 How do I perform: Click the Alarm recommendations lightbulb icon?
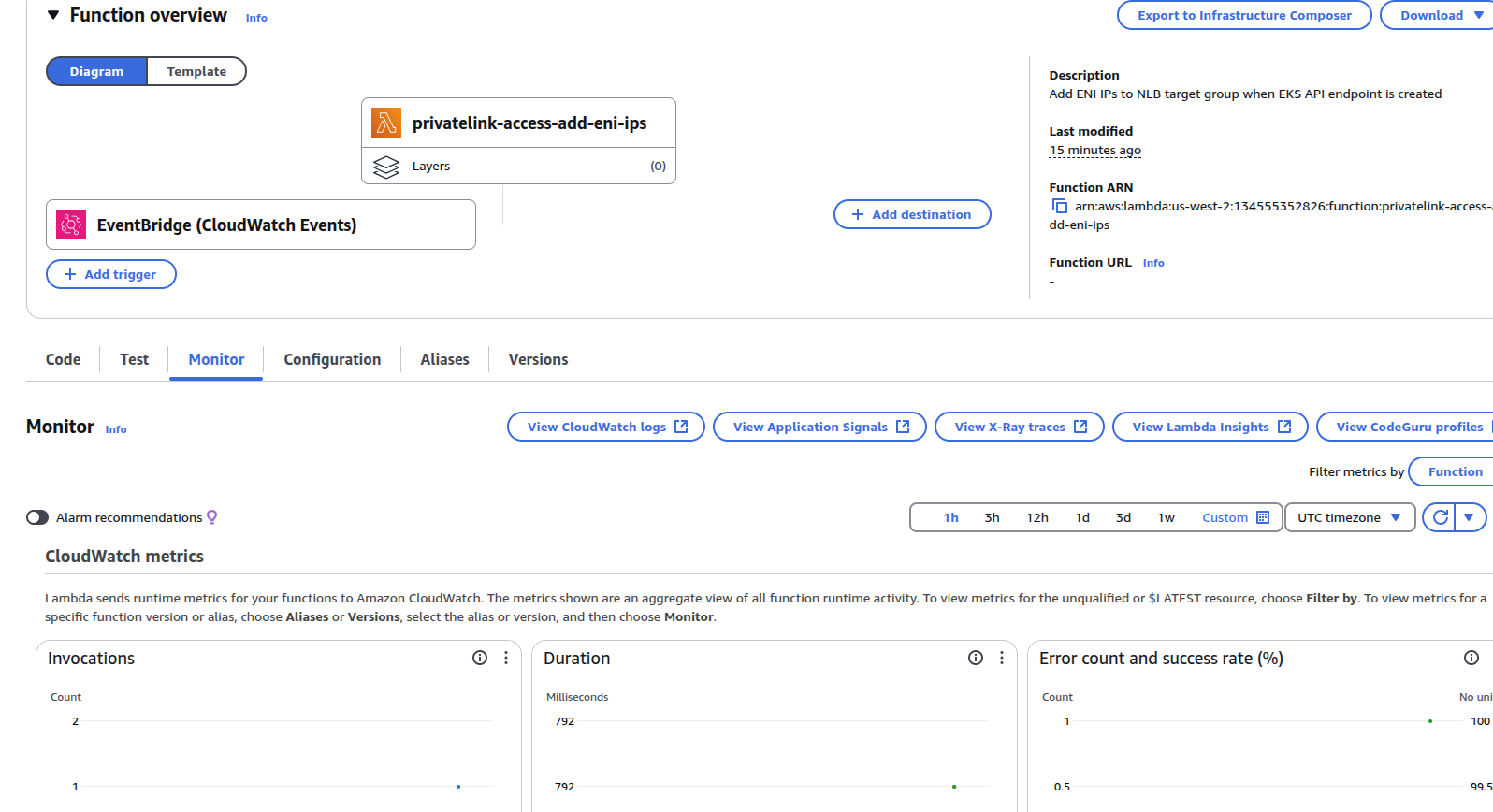212,517
